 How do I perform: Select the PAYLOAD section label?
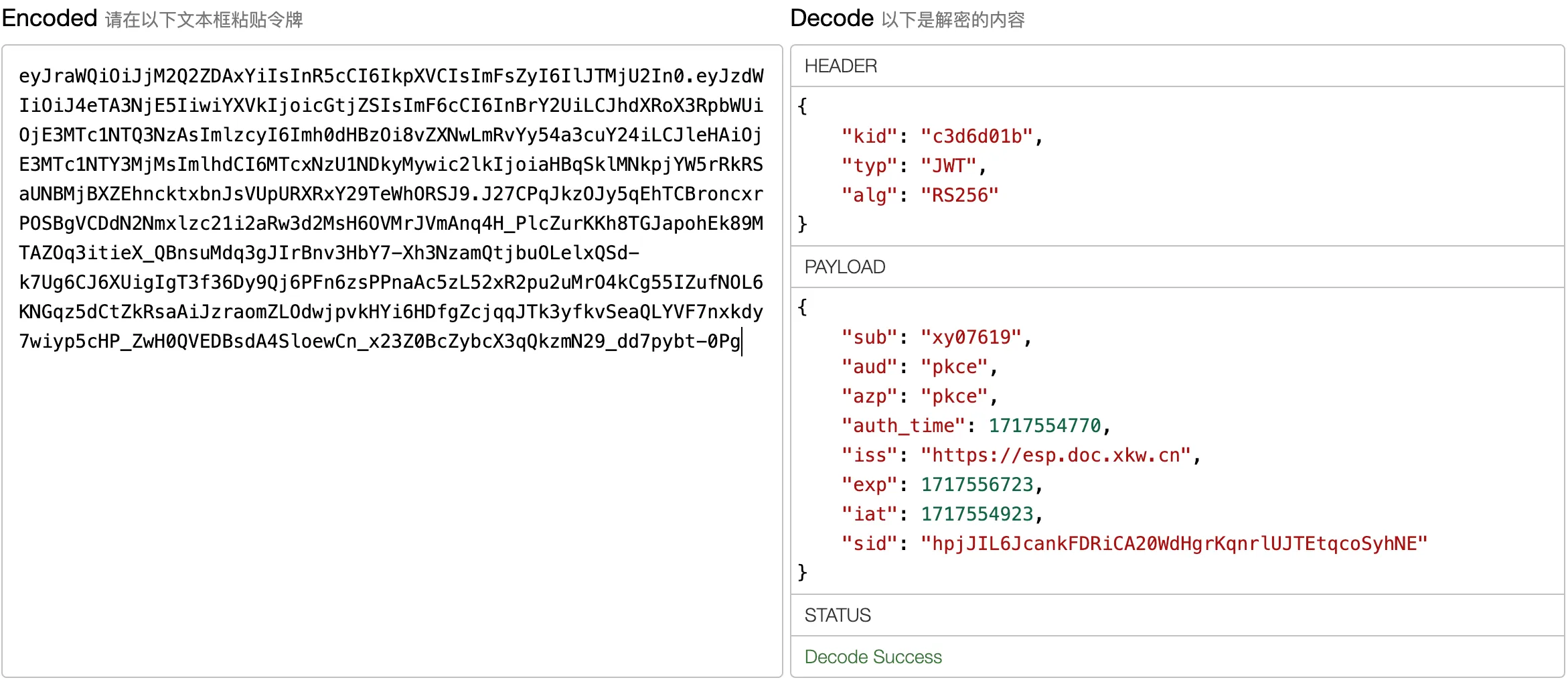844,267
